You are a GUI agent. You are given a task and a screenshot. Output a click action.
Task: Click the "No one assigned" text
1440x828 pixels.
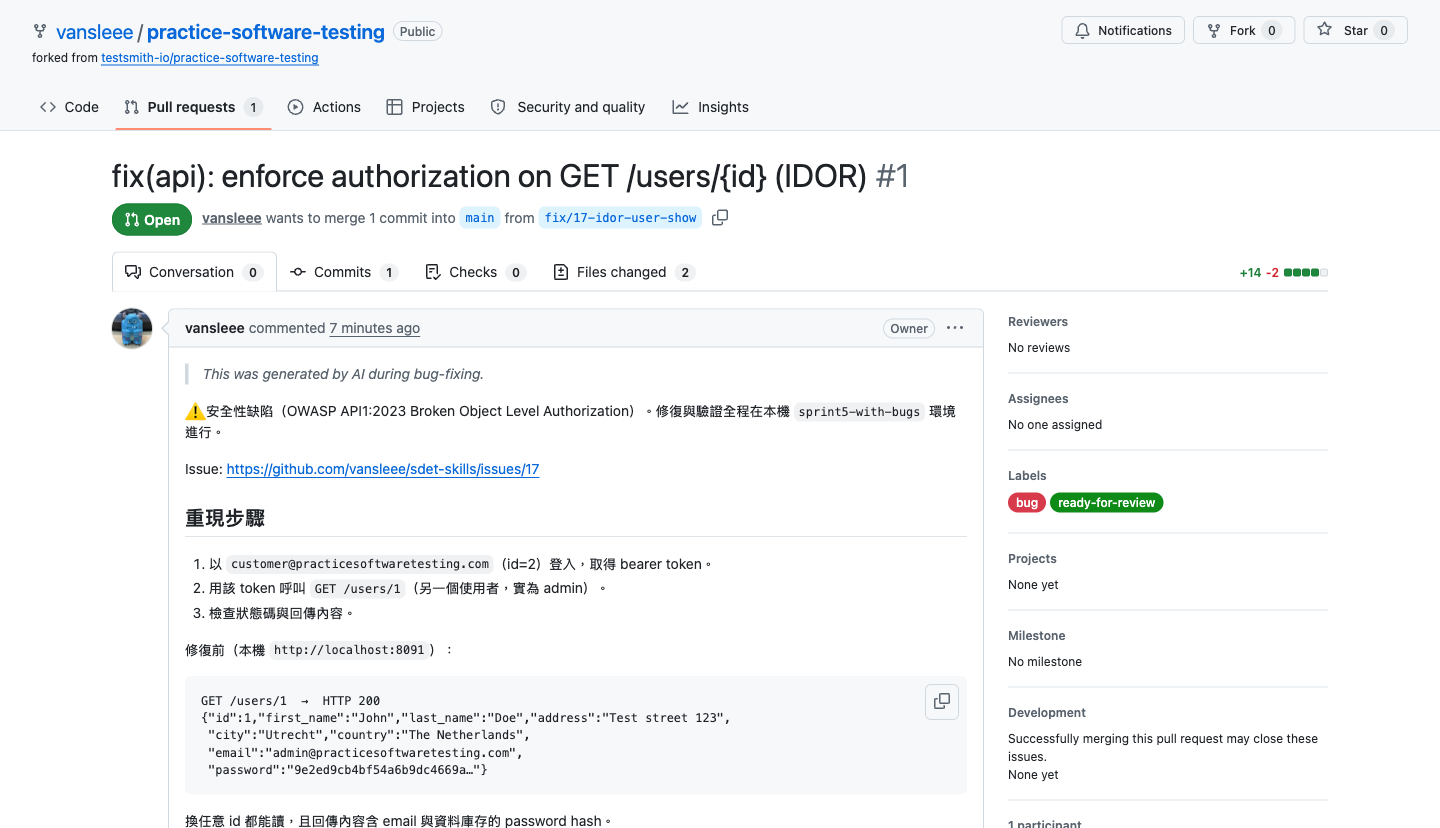[x=1055, y=425]
